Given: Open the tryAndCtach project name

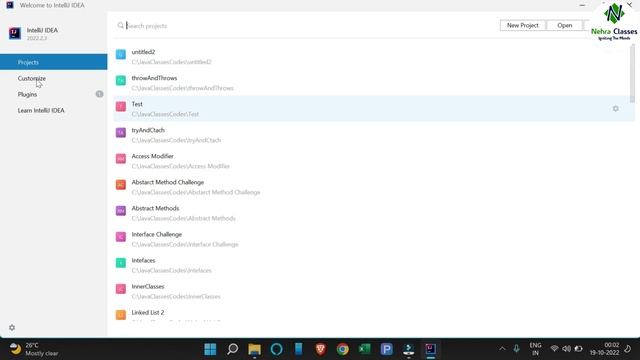Looking at the screenshot, I should (148, 130).
